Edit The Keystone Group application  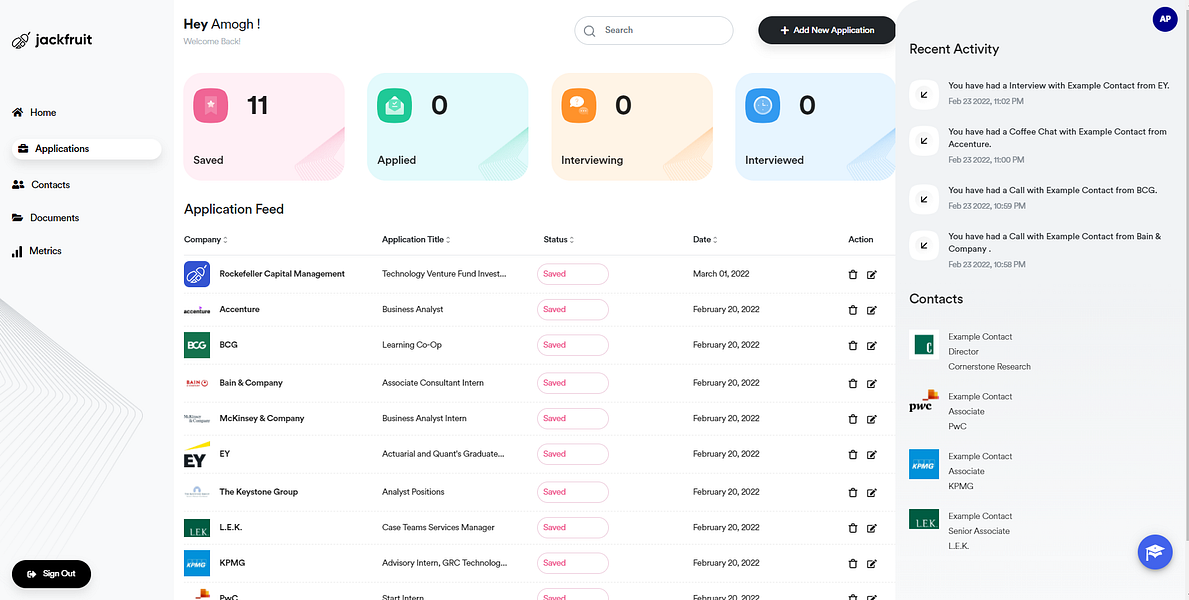[871, 492]
